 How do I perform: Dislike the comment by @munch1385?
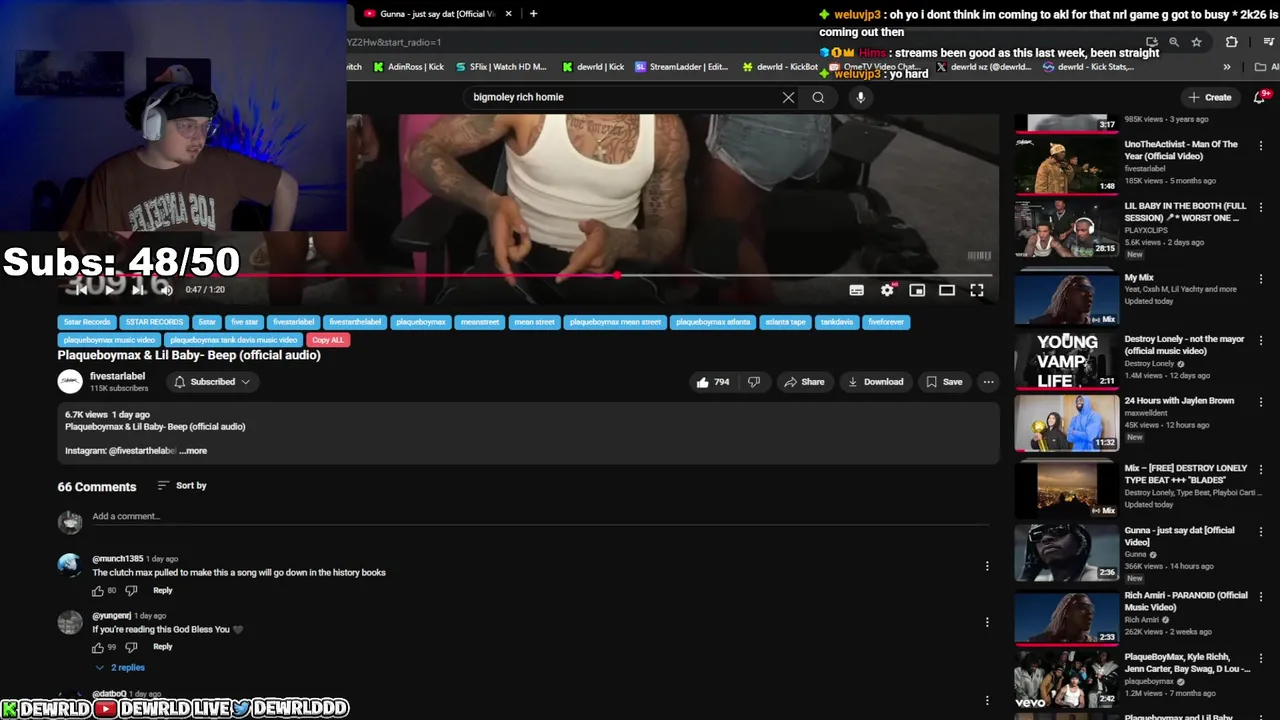pyautogui.click(x=131, y=591)
